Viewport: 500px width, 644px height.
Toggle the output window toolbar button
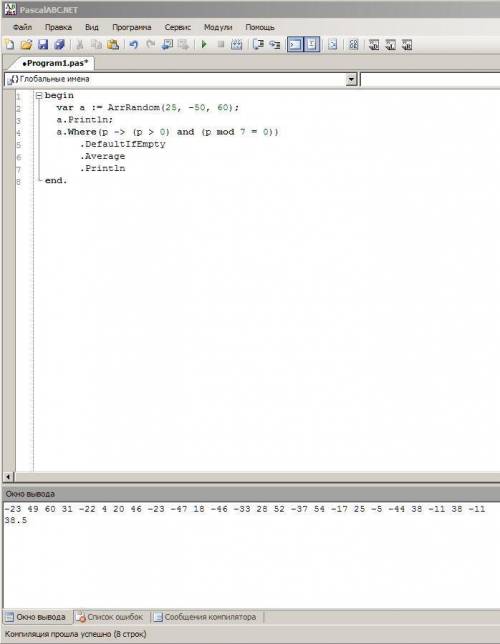pyautogui.click(x=295, y=44)
